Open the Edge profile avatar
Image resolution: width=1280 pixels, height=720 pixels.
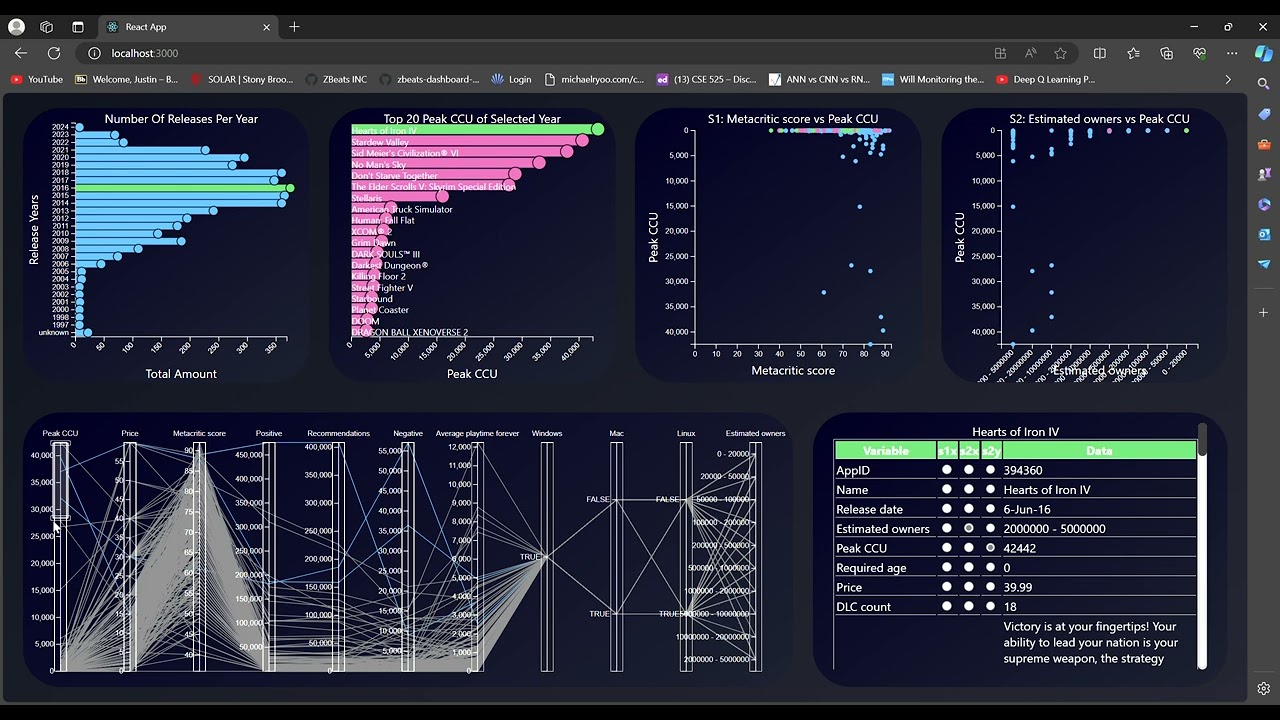[16, 27]
